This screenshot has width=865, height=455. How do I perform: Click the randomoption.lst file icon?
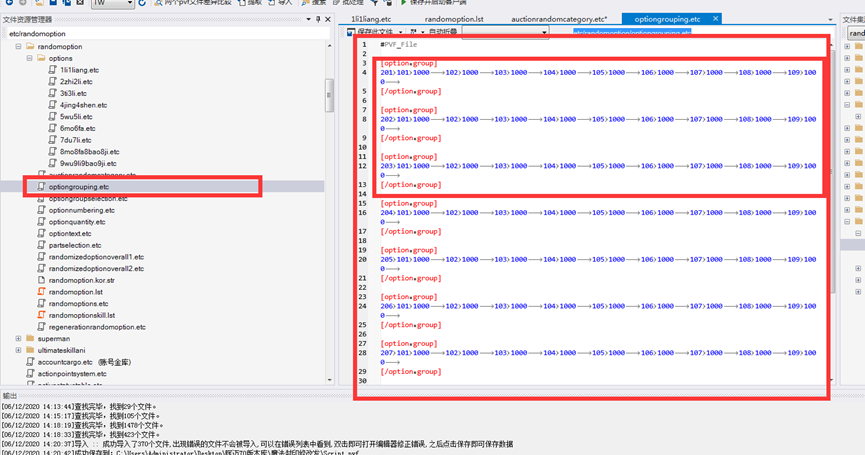(41, 292)
